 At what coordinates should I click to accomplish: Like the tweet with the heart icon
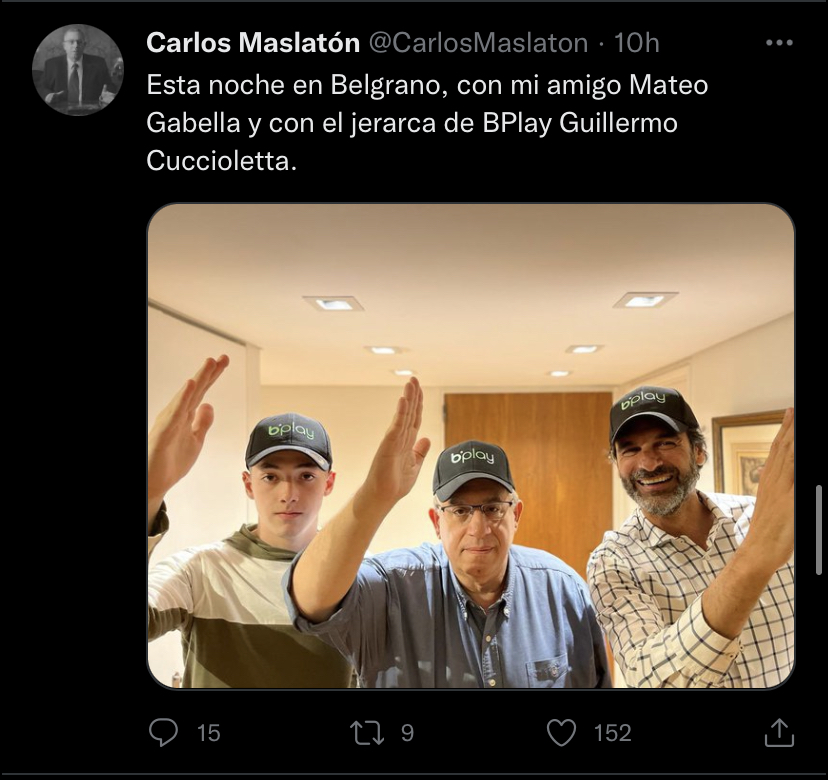click(562, 733)
